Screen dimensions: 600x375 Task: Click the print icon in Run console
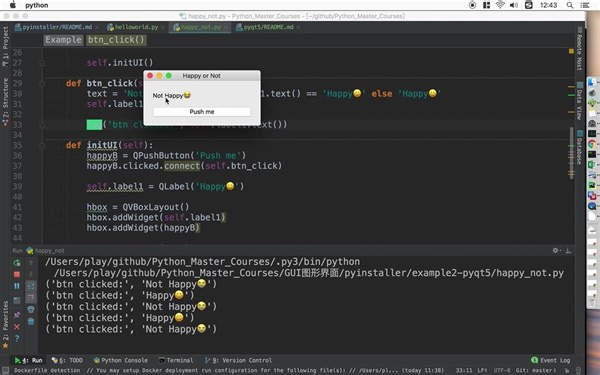pos(31,309)
